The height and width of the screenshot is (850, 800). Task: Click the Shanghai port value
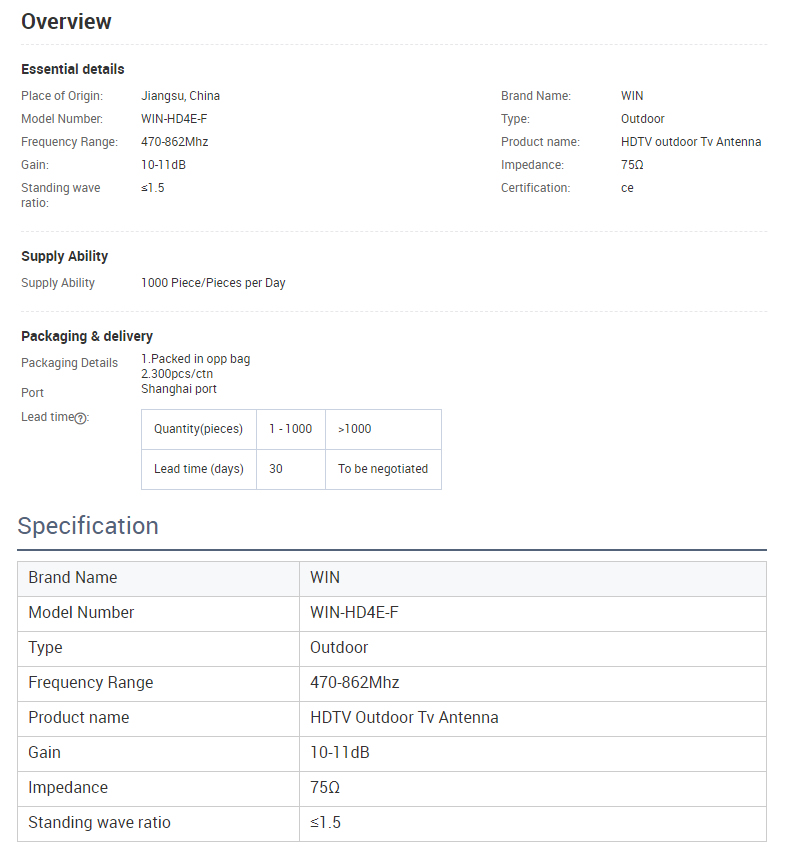coord(178,389)
